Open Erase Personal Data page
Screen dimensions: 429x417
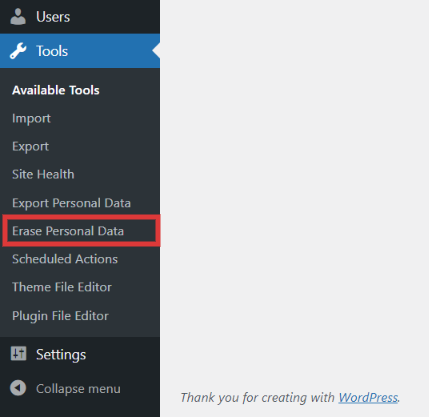[68, 231]
